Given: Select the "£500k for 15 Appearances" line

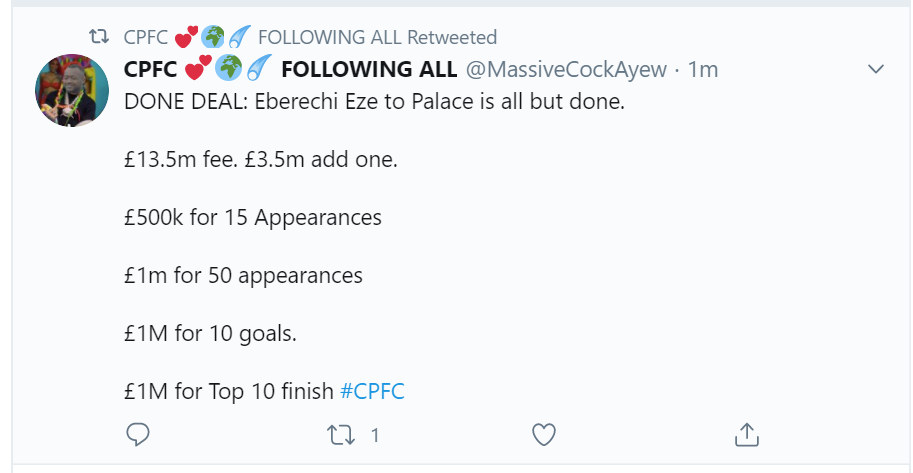Looking at the screenshot, I should [x=252, y=217].
